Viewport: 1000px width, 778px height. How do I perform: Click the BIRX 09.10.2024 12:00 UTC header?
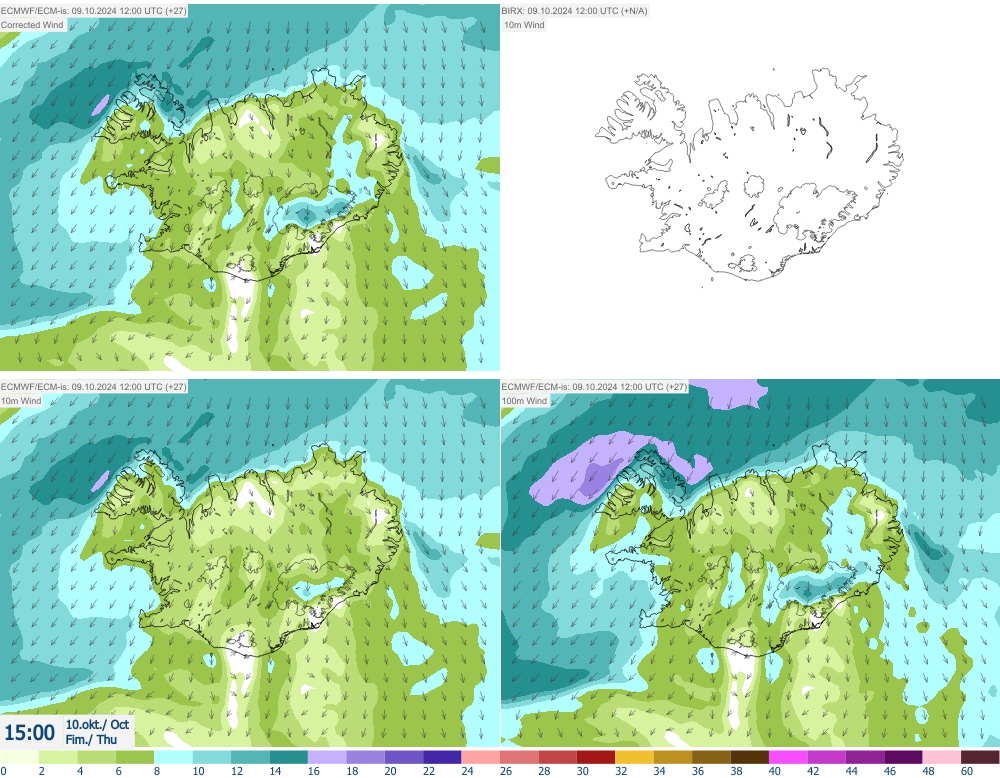(574, 11)
